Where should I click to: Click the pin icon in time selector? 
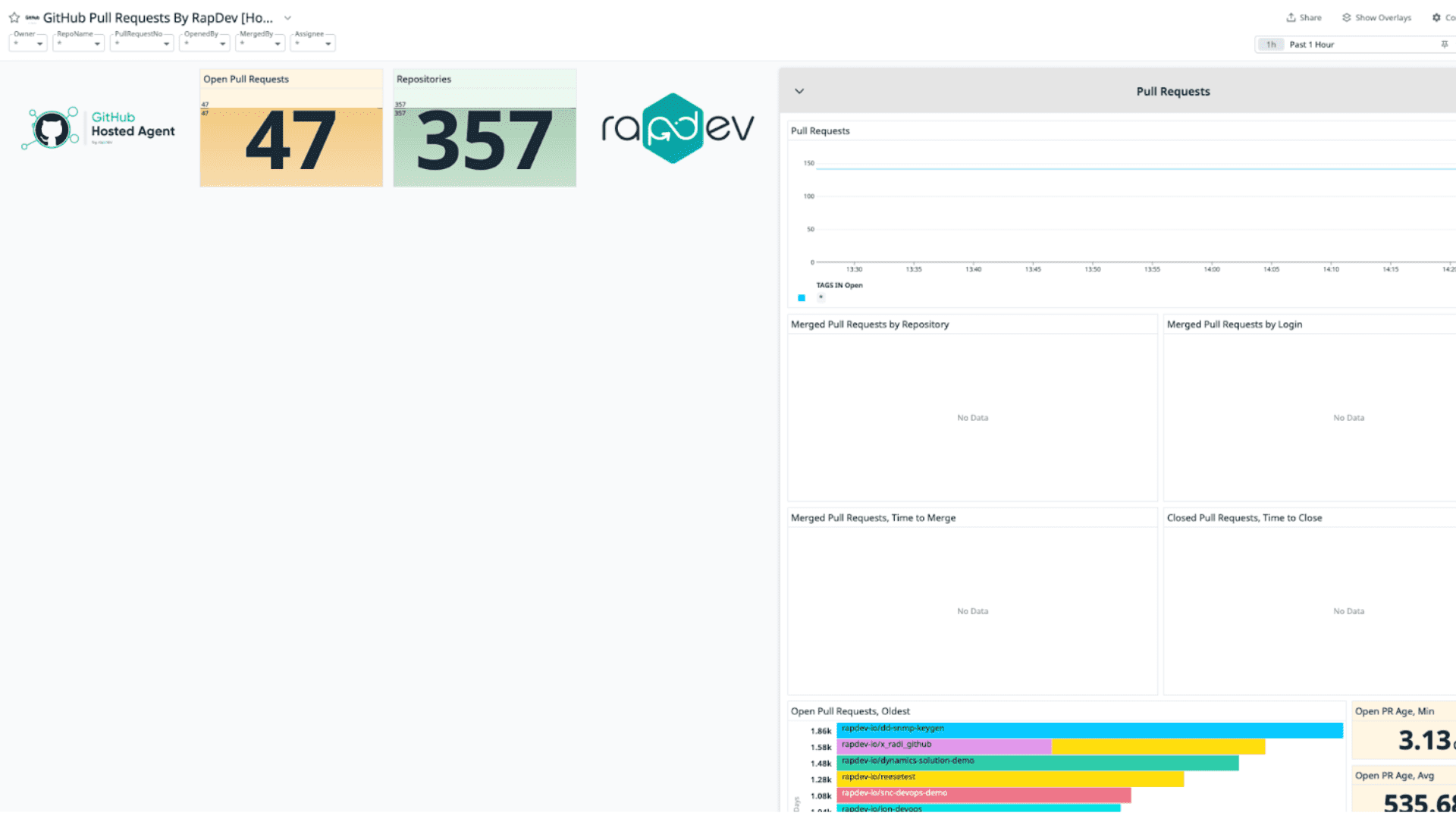(1444, 45)
